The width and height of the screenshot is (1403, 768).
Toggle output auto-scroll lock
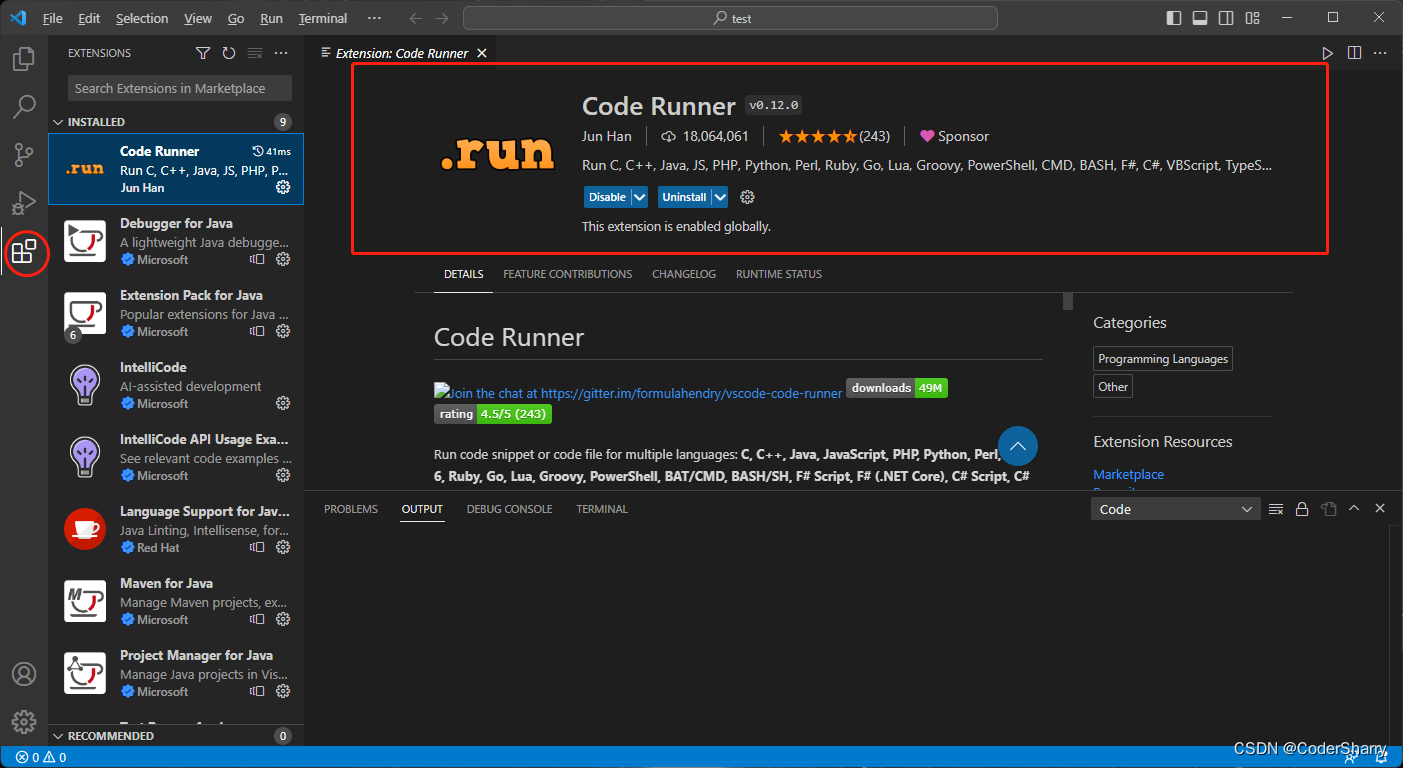[x=1302, y=509]
